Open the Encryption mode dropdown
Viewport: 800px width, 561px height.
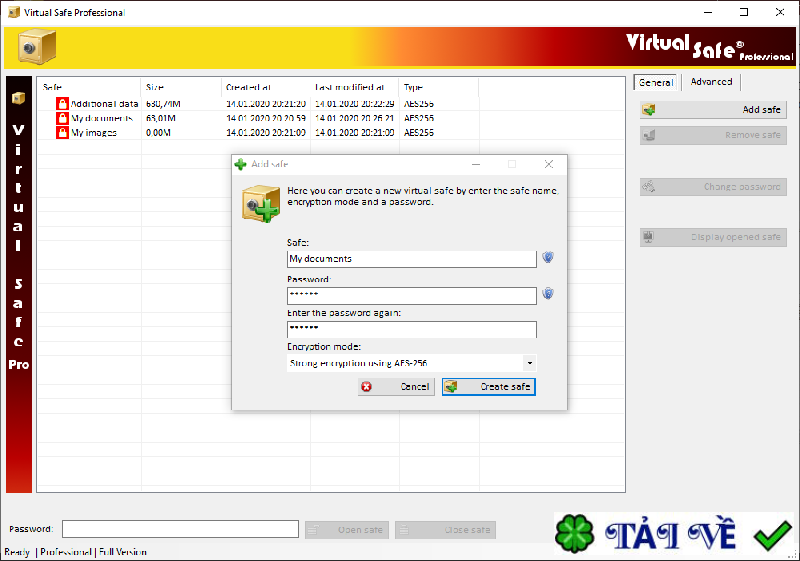(530, 363)
